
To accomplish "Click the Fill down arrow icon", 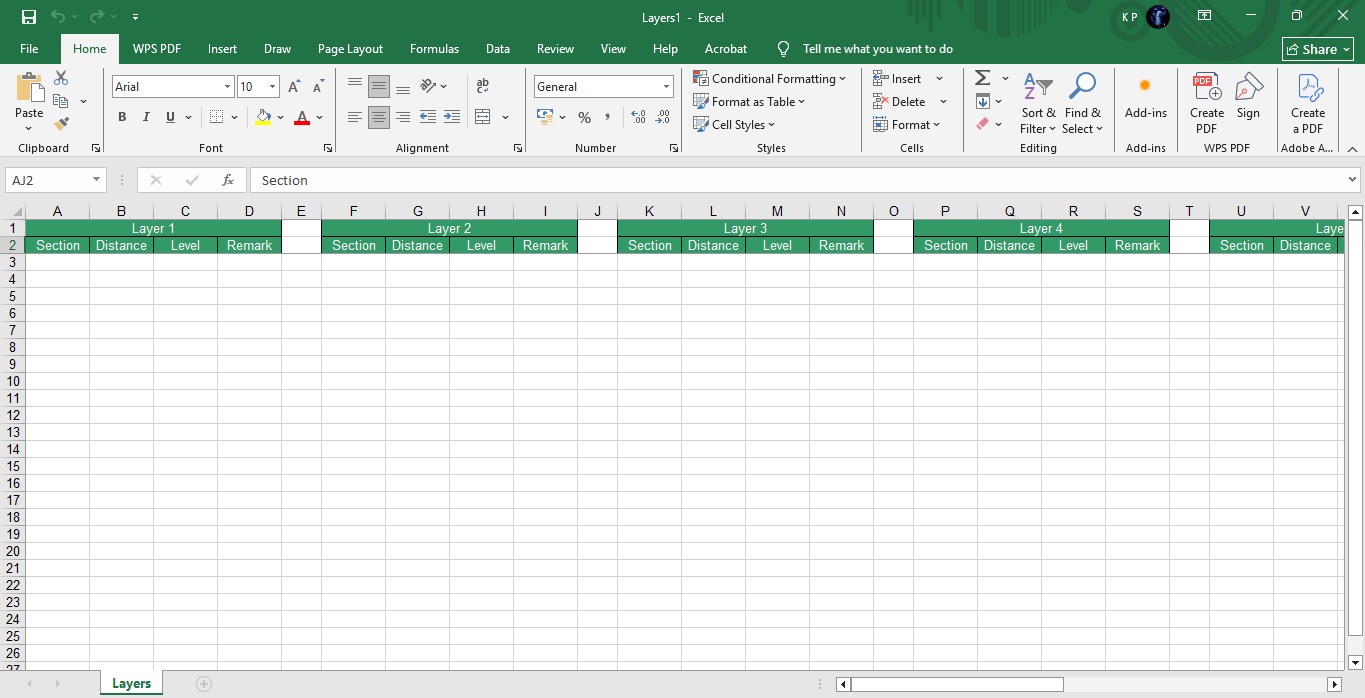I will pos(982,101).
